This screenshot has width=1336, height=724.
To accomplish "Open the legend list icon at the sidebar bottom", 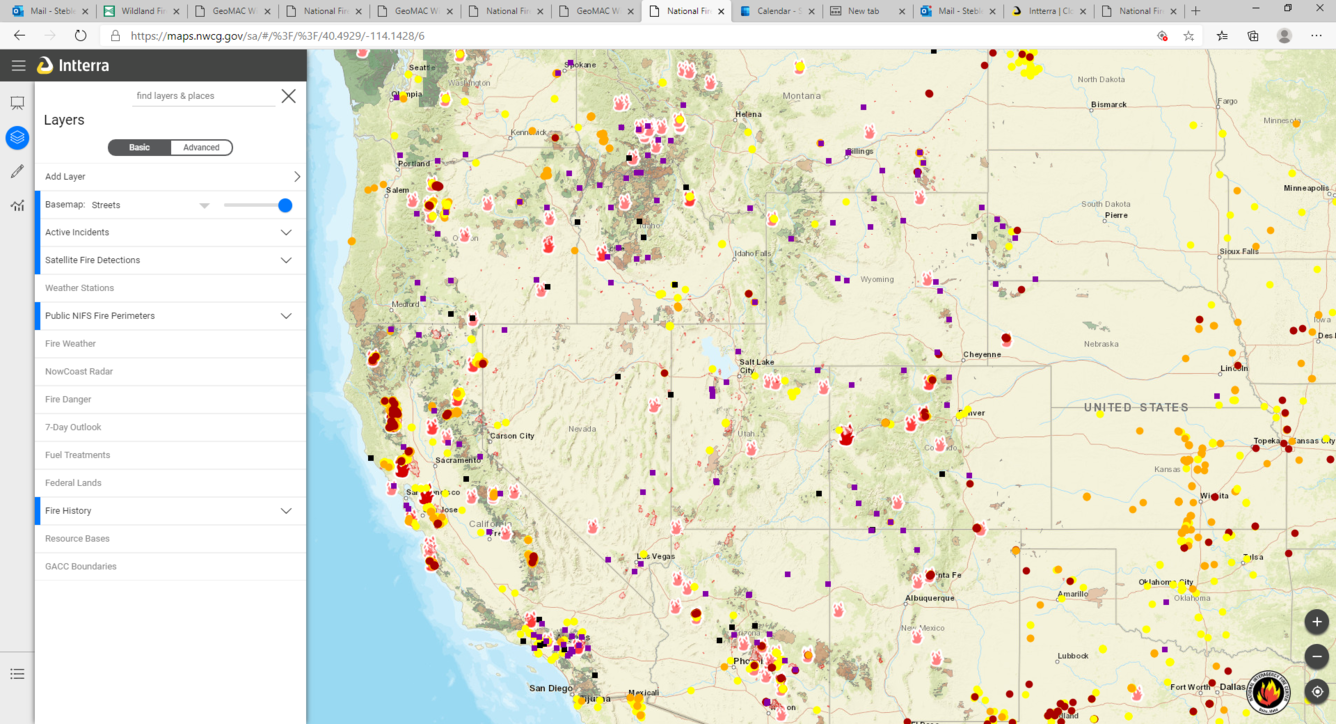I will [x=17, y=674].
